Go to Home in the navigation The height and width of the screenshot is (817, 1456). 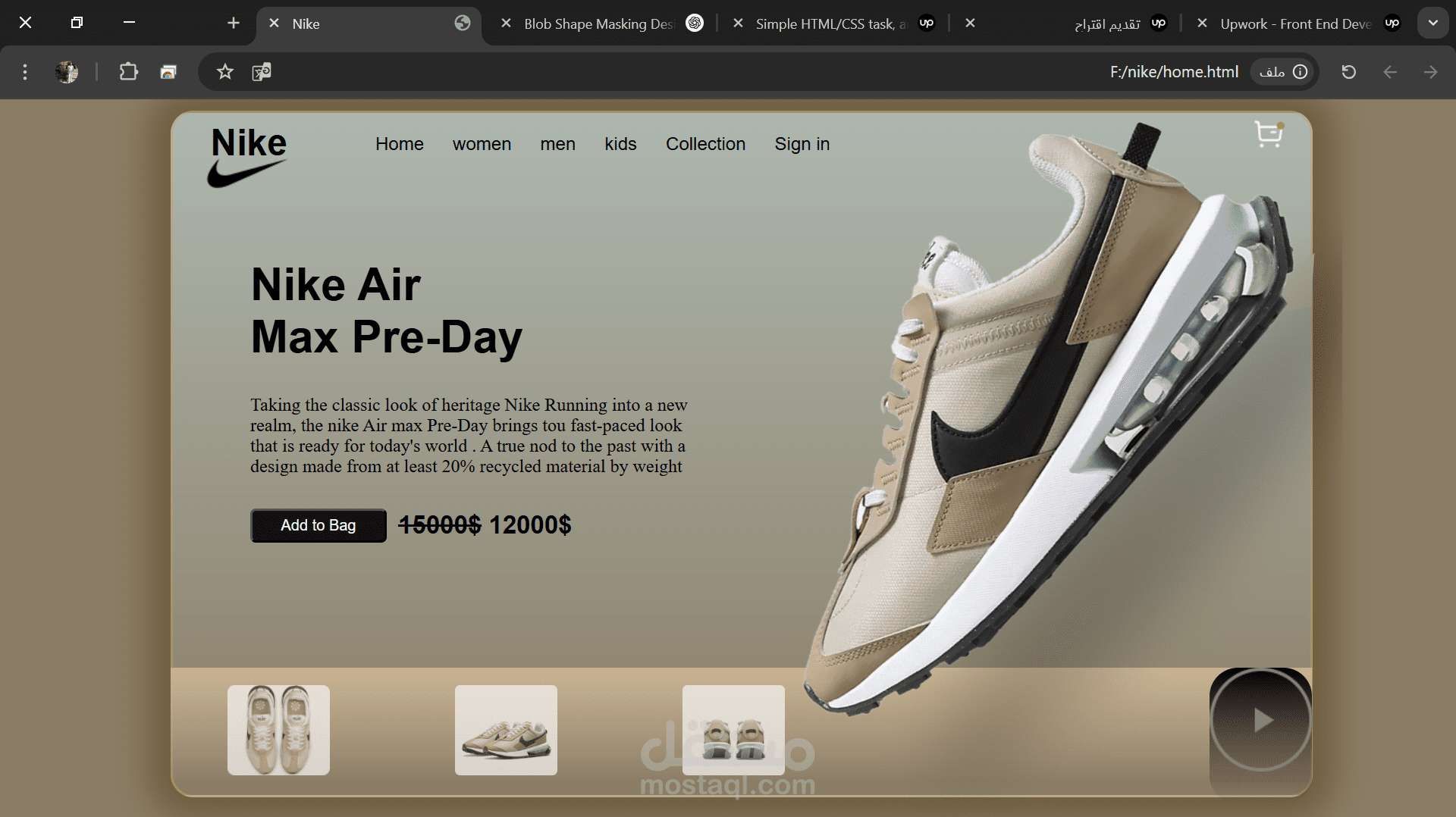tap(400, 144)
